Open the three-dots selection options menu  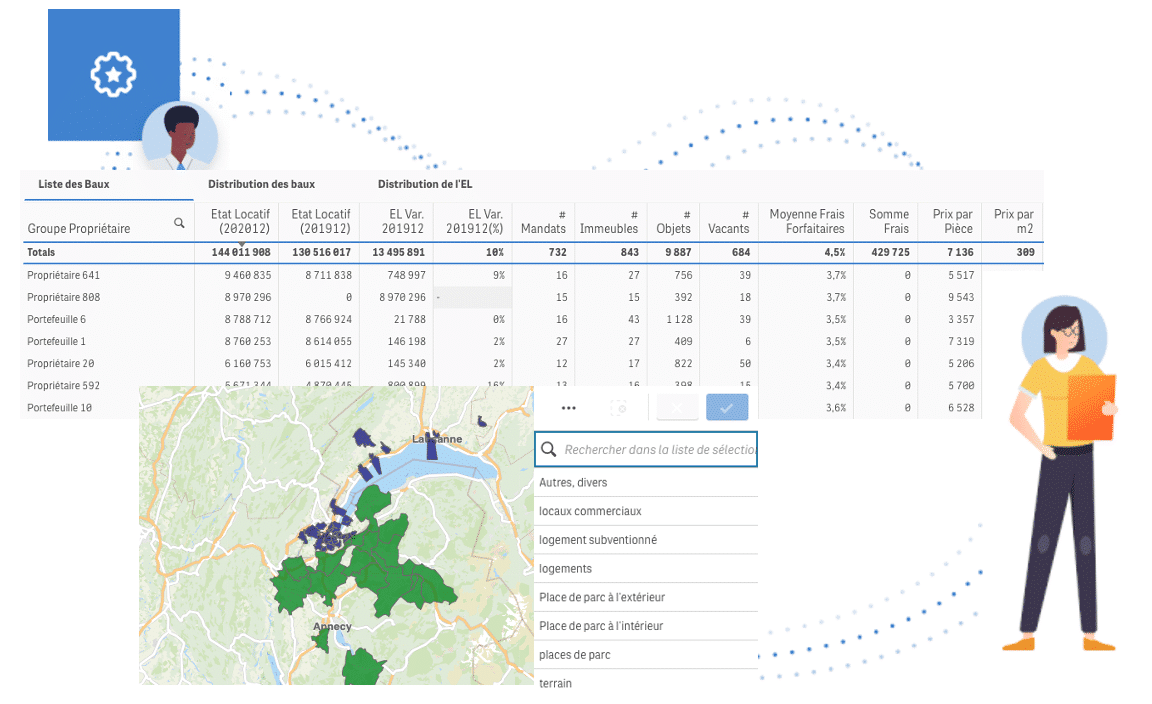click(569, 408)
